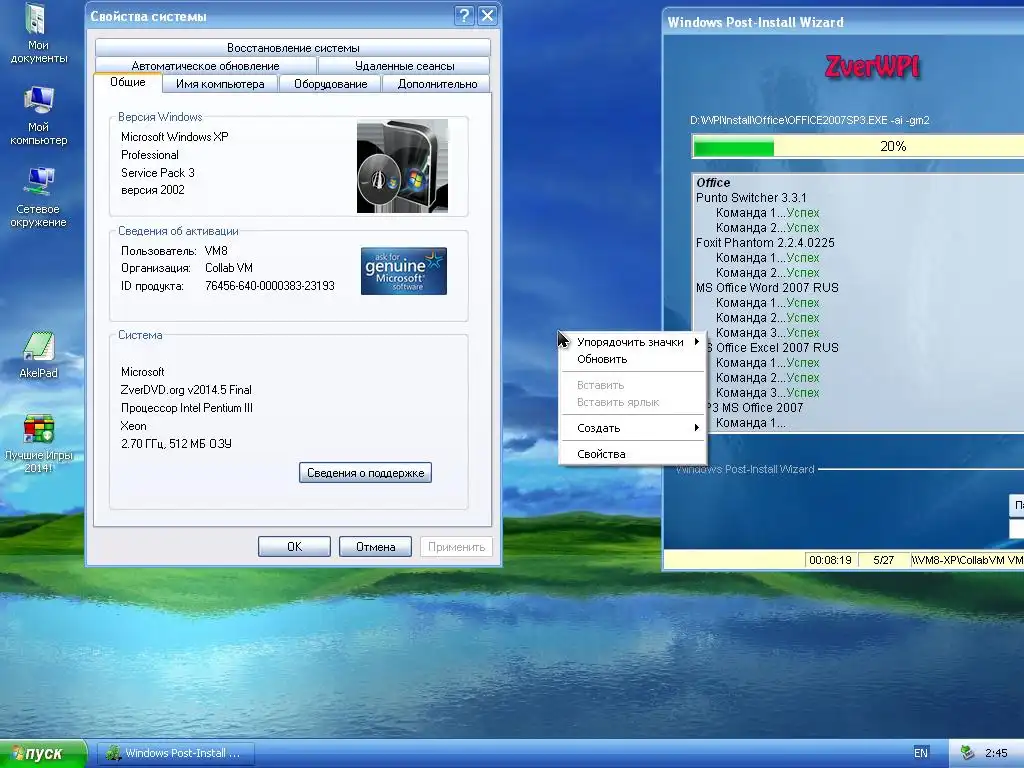Click the ZverWPI logo
The height and width of the screenshot is (768, 1024).
click(872, 67)
